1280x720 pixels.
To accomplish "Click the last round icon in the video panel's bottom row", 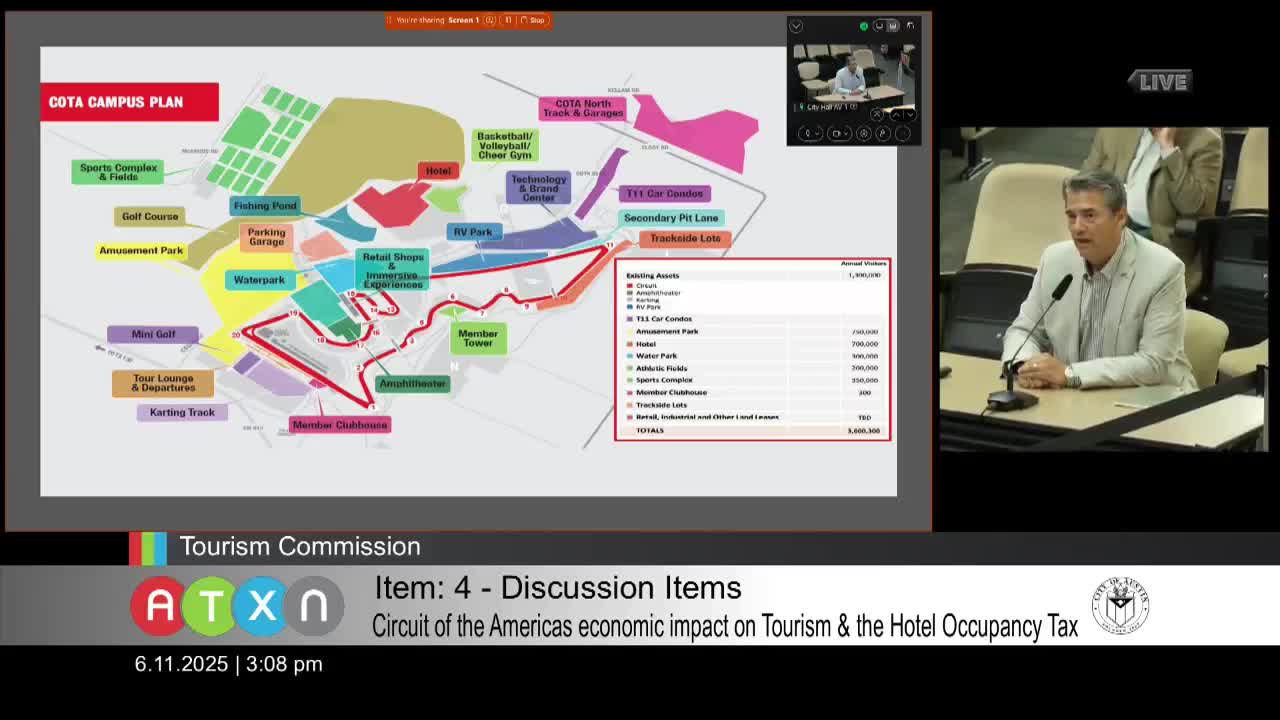I will coord(903,133).
